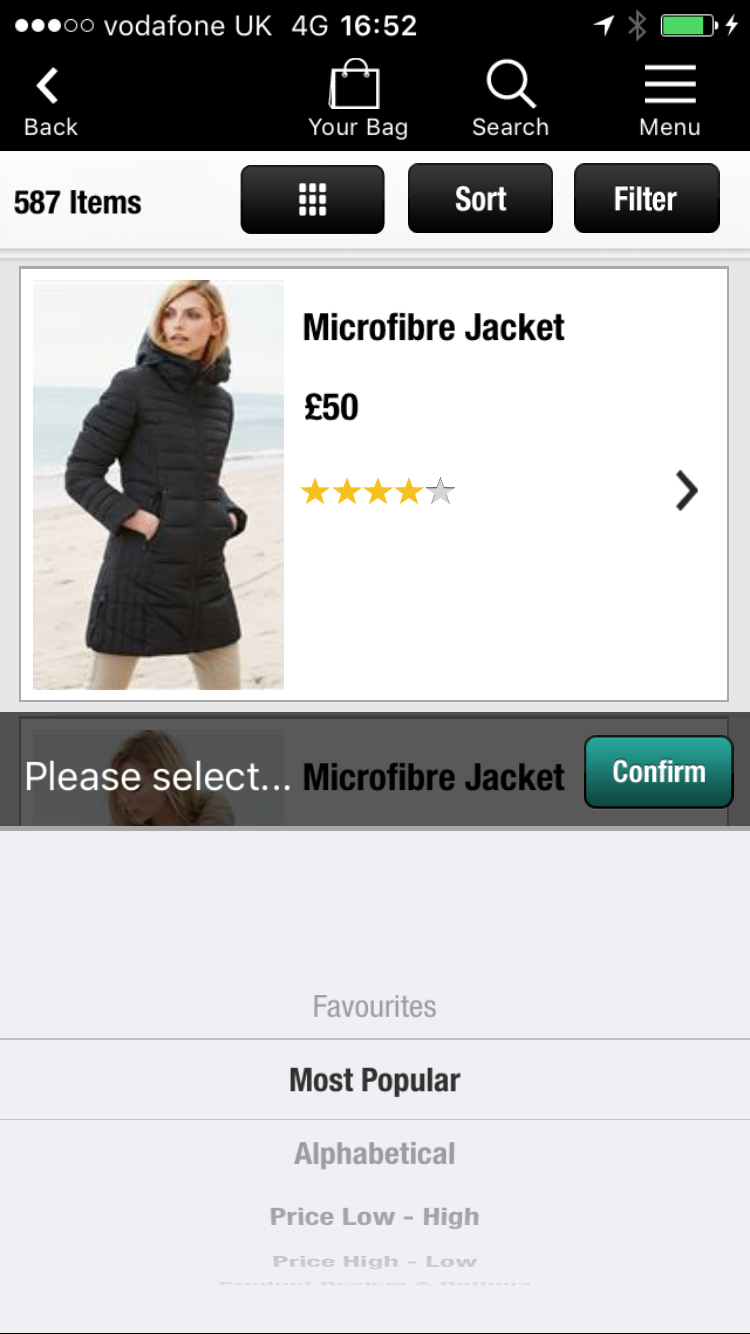The height and width of the screenshot is (1334, 750).
Task: Choose Alphabetical sort option
Action: 375,1154
